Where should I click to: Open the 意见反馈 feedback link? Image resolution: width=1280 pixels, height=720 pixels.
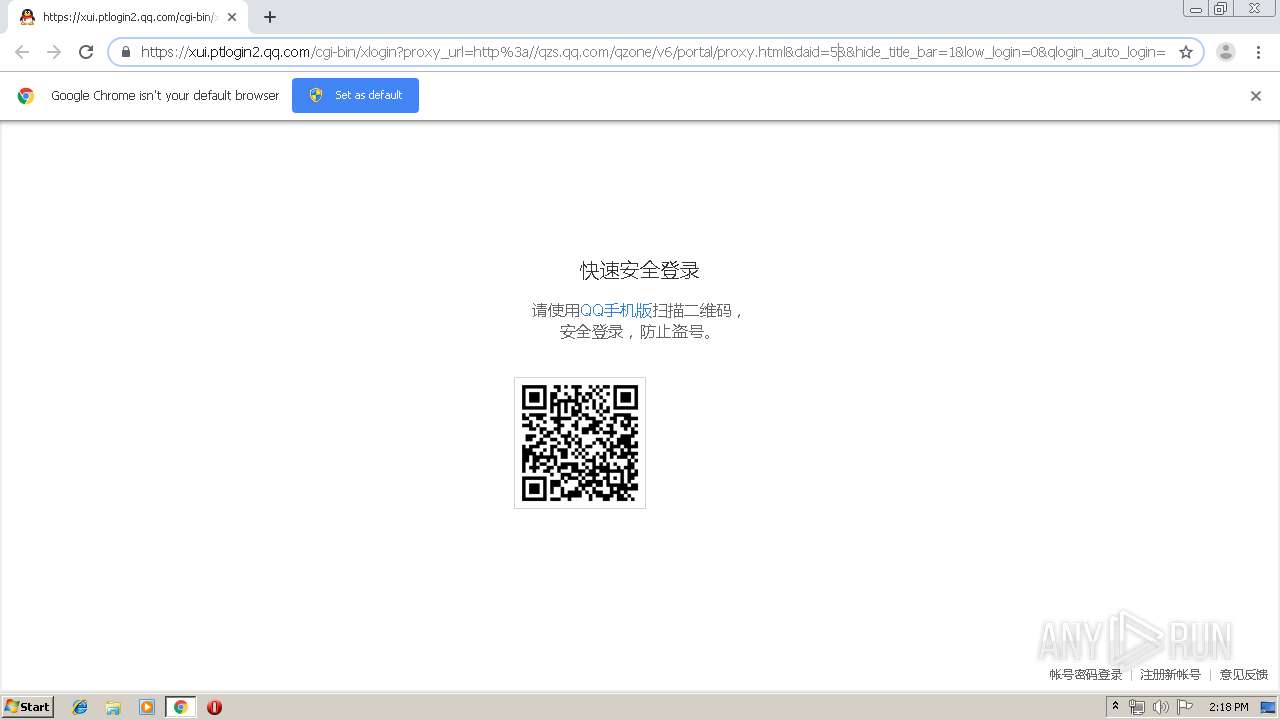coord(1243,675)
